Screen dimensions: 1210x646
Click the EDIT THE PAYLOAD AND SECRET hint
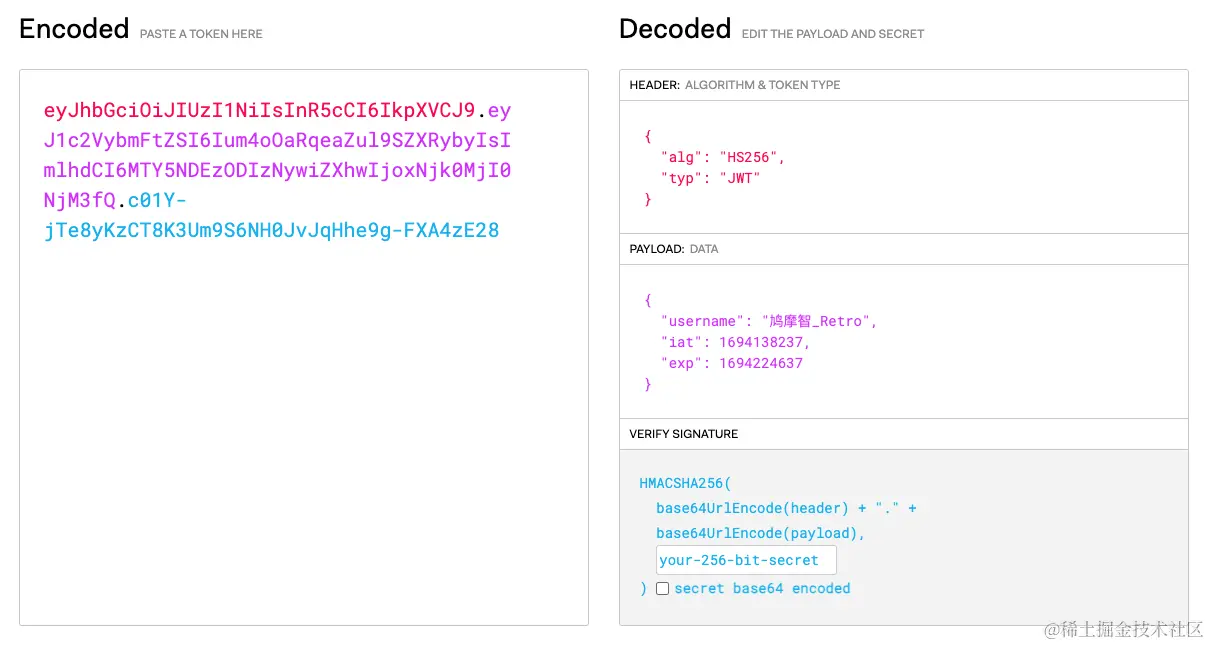(x=833, y=34)
